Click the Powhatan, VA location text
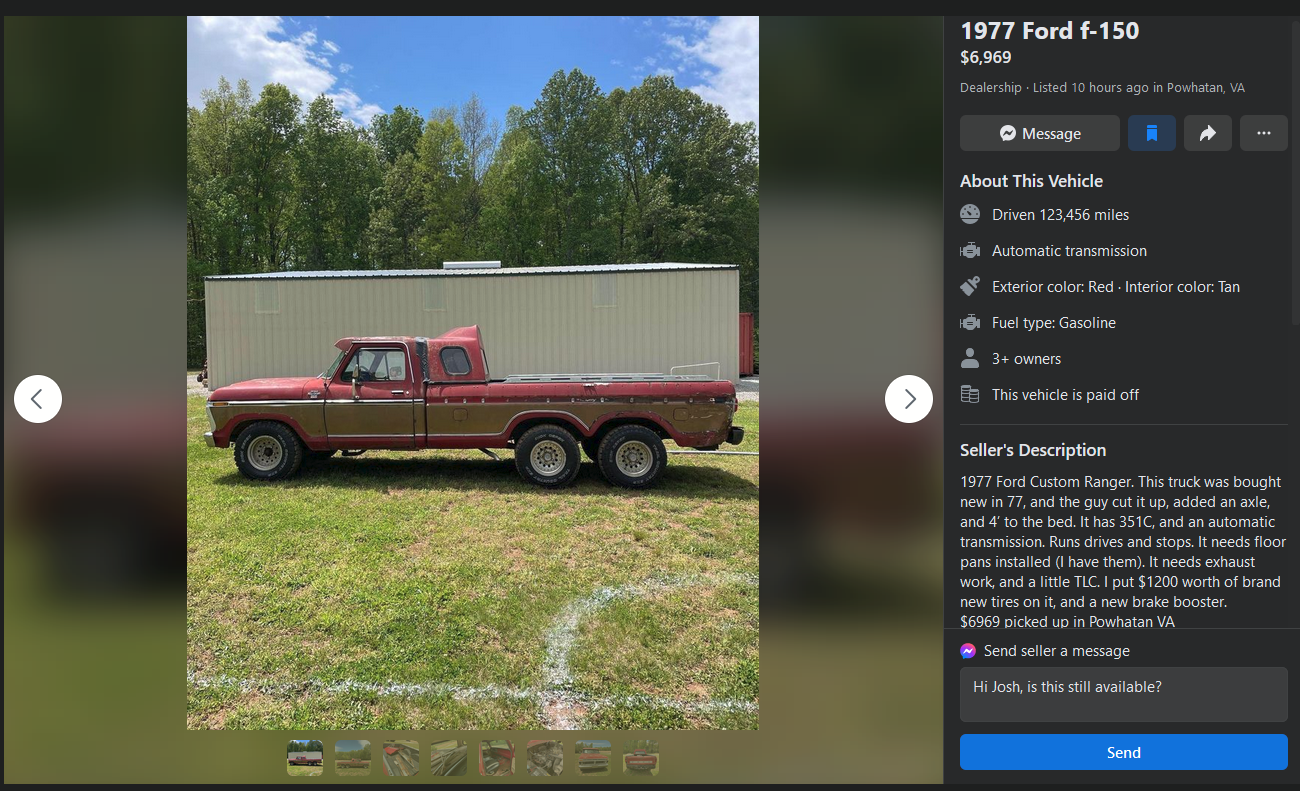The width and height of the screenshot is (1300, 791). pos(1206,87)
